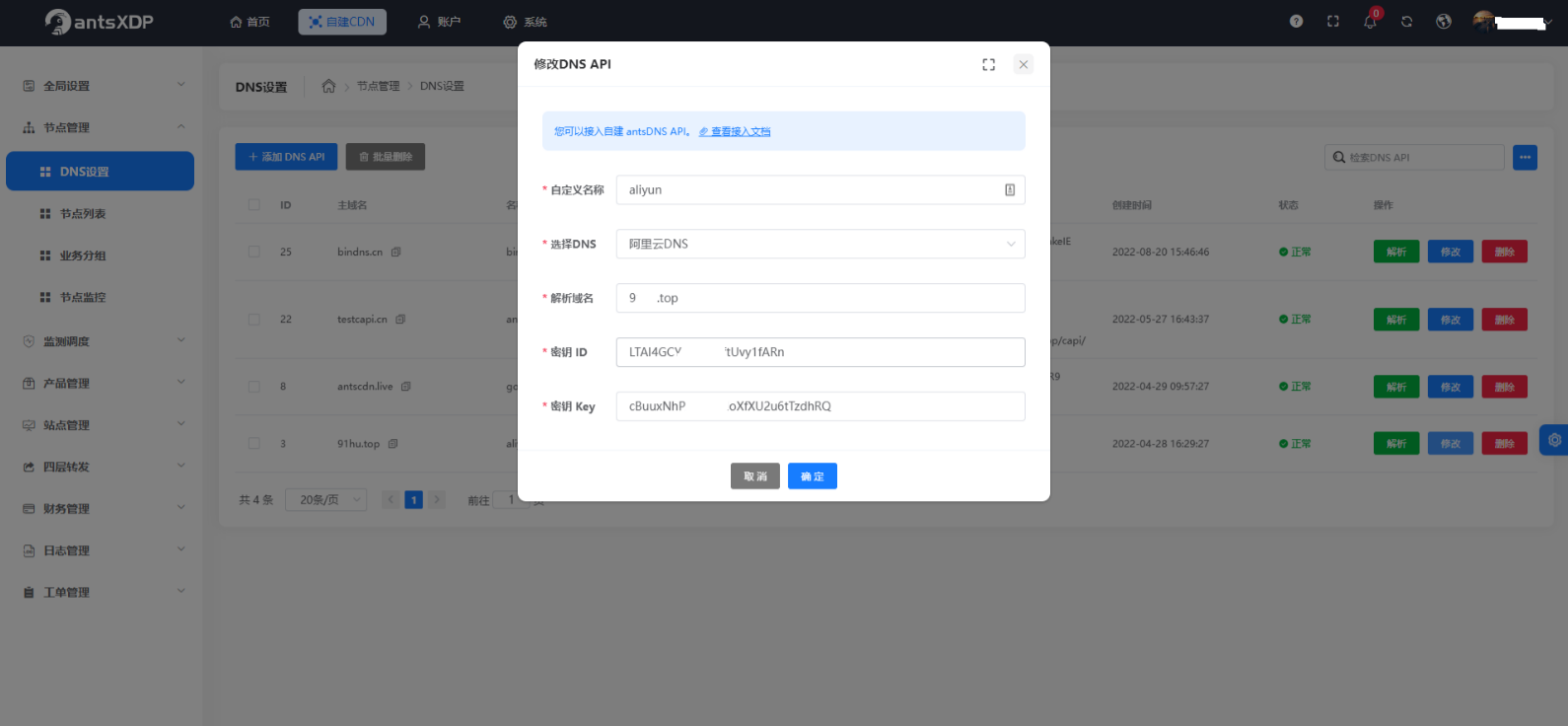Tick the checkbox for row antscdn.live
This screenshot has height=726, width=1568.
(253, 386)
